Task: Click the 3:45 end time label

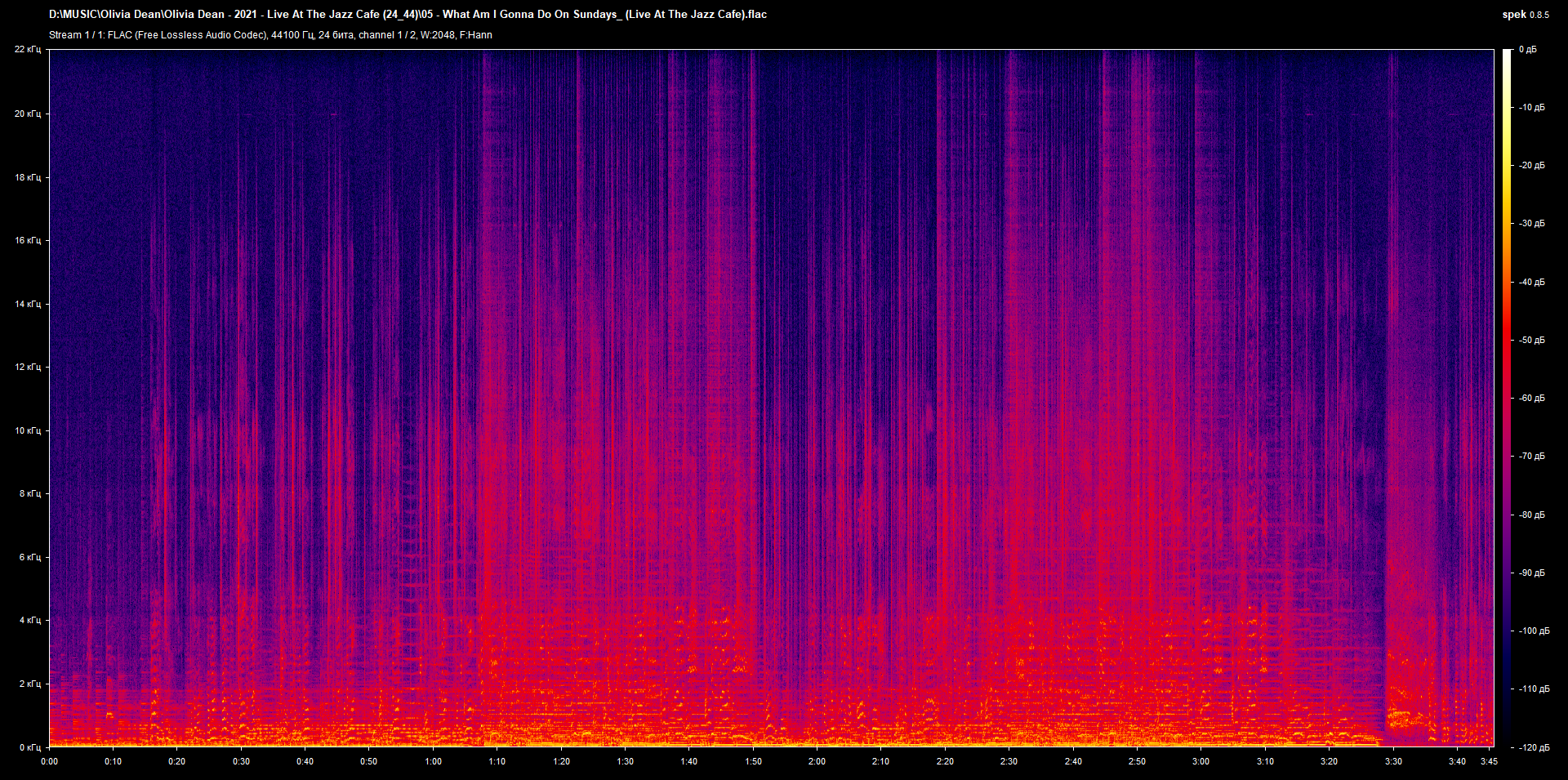Action: 1489,761
